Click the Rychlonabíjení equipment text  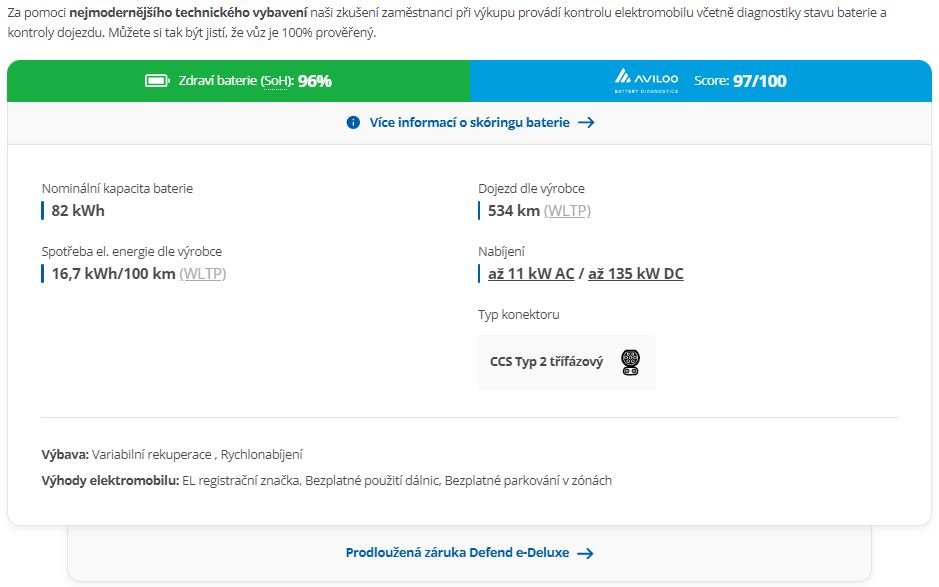point(262,454)
